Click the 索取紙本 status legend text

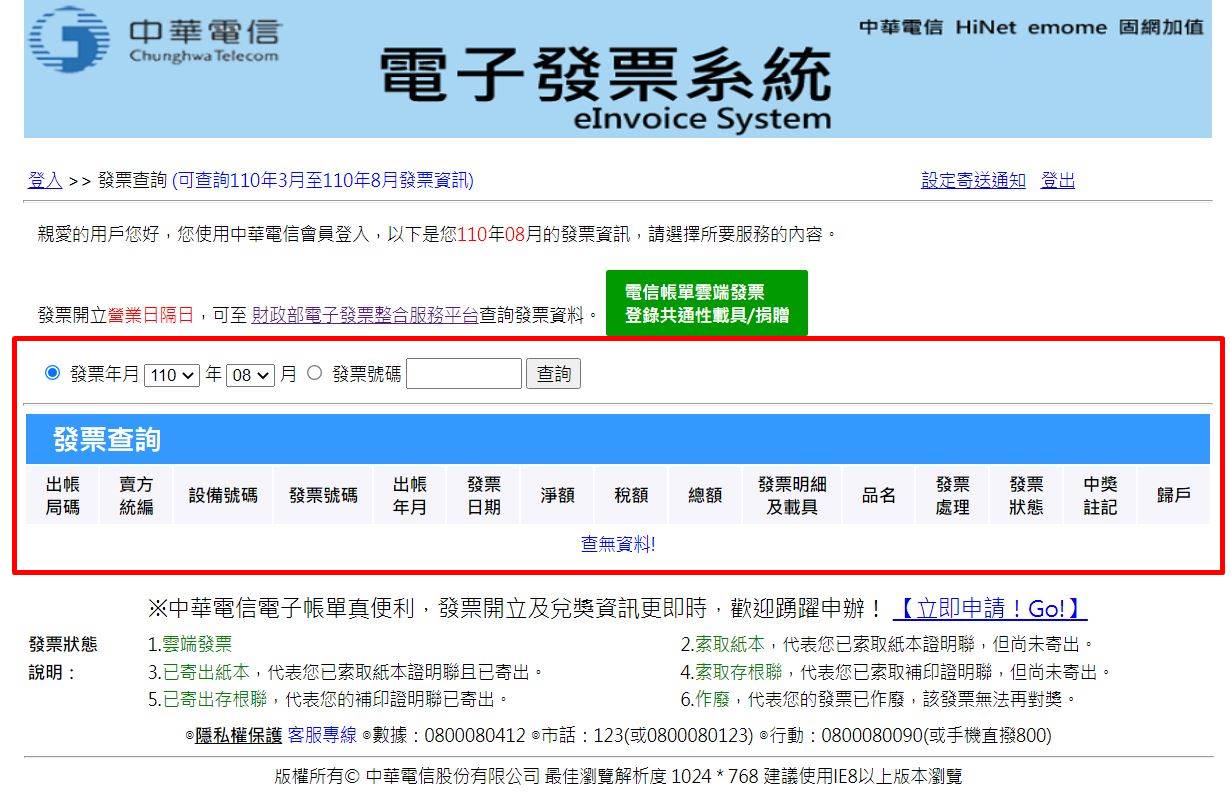(730, 645)
